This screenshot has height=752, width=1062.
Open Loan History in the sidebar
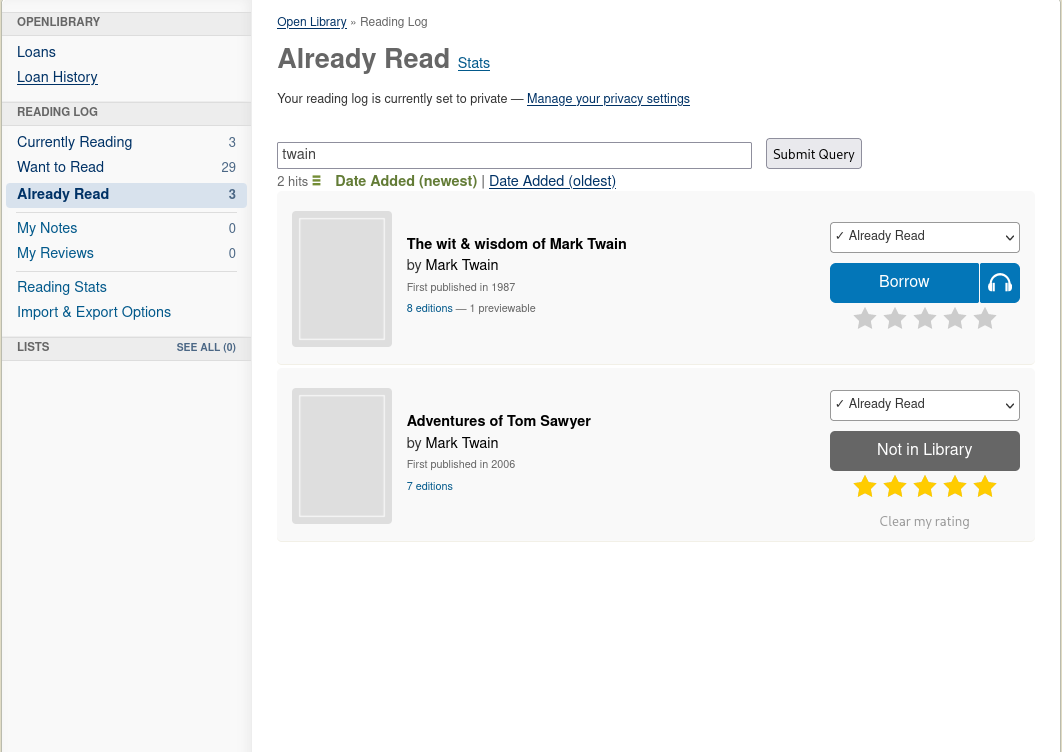(x=57, y=77)
